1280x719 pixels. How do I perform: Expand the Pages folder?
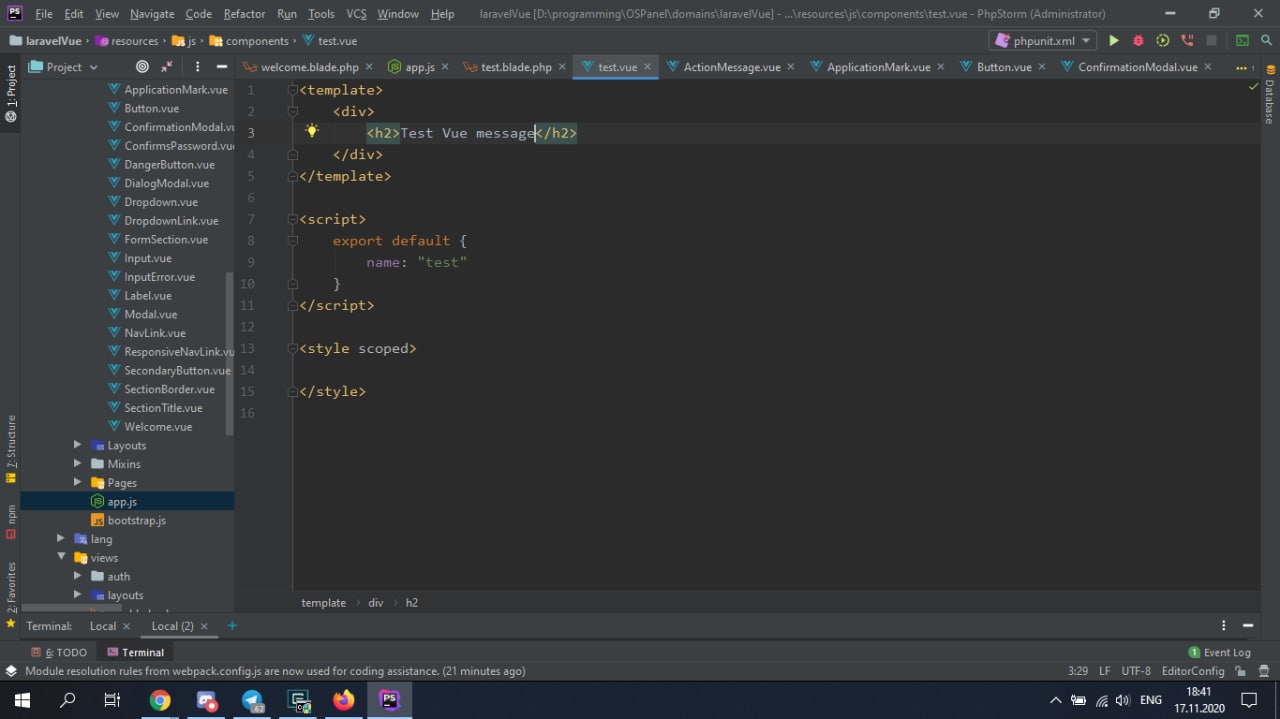click(x=78, y=483)
